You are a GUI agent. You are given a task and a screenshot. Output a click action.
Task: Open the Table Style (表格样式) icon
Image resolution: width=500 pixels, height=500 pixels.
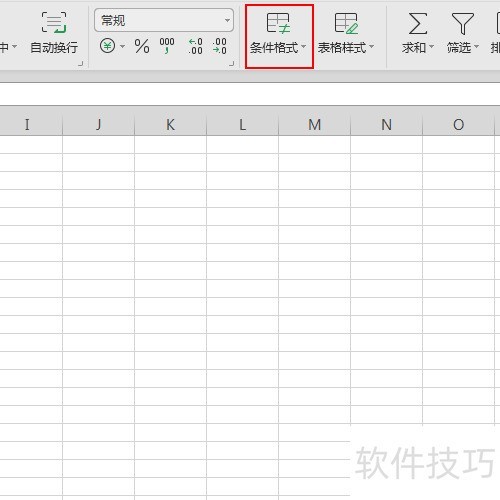(346, 23)
